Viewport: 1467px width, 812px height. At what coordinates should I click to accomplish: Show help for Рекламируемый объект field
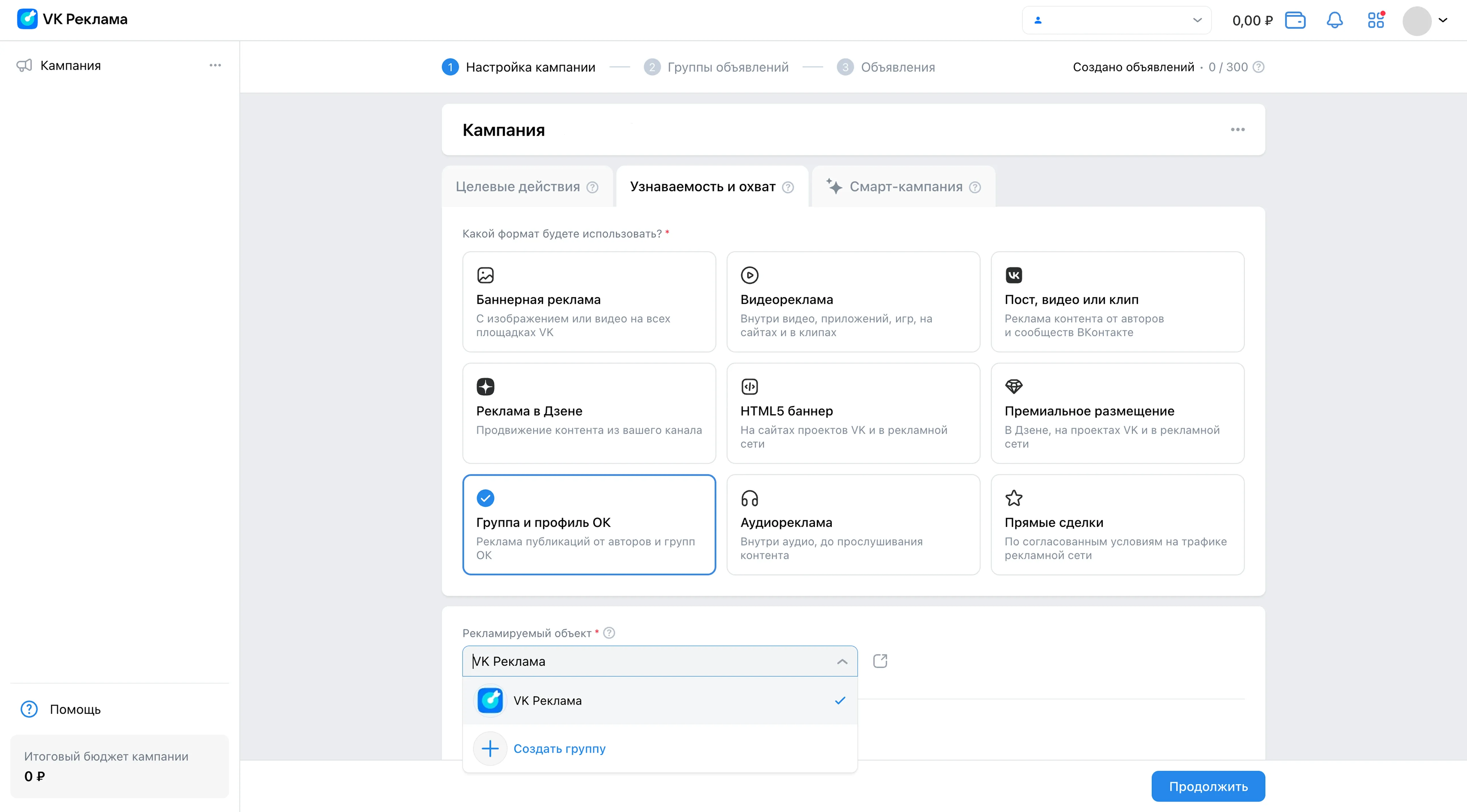pyautogui.click(x=609, y=633)
